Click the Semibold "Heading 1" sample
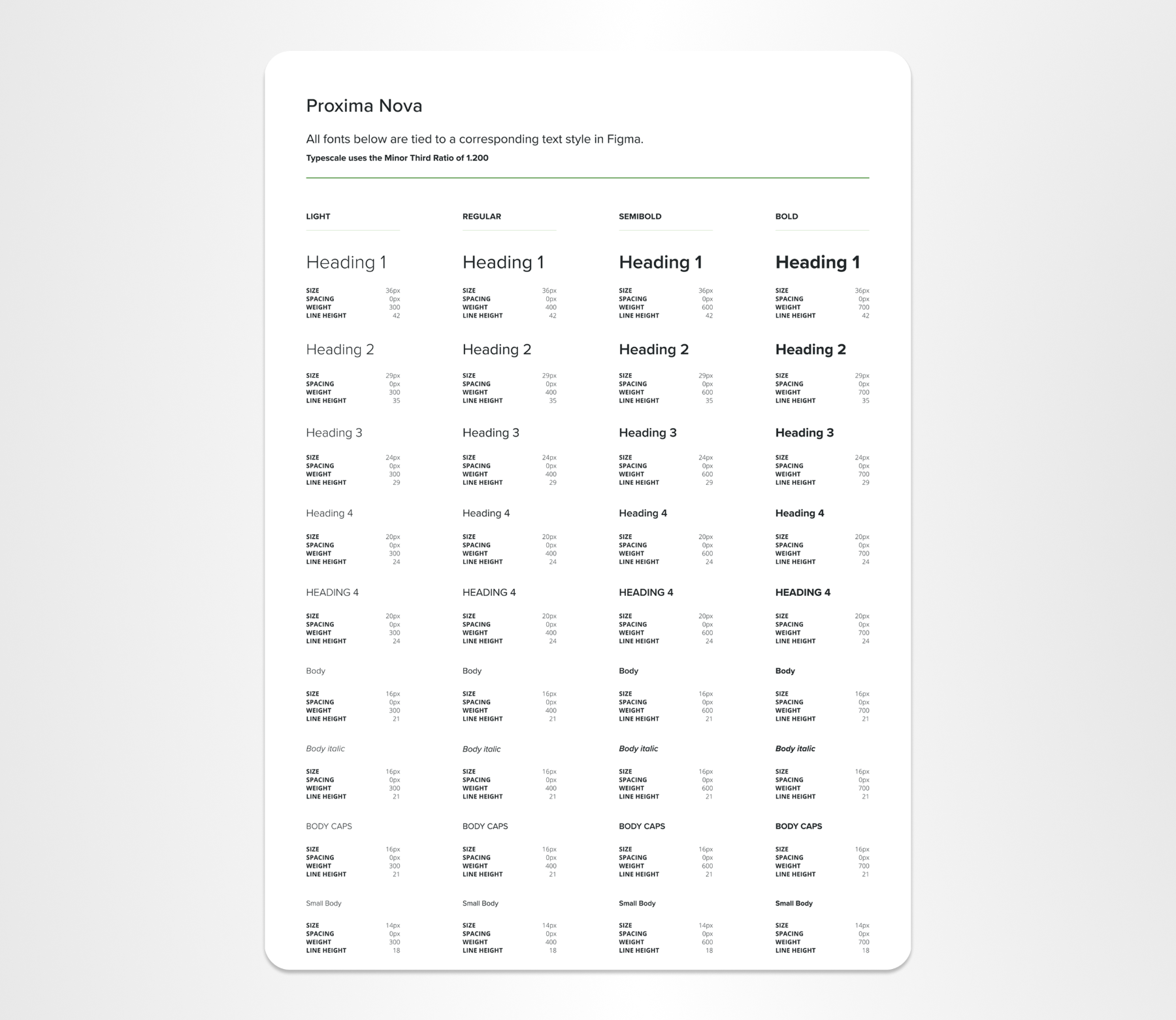The image size is (1176, 1020). coord(661,263)
